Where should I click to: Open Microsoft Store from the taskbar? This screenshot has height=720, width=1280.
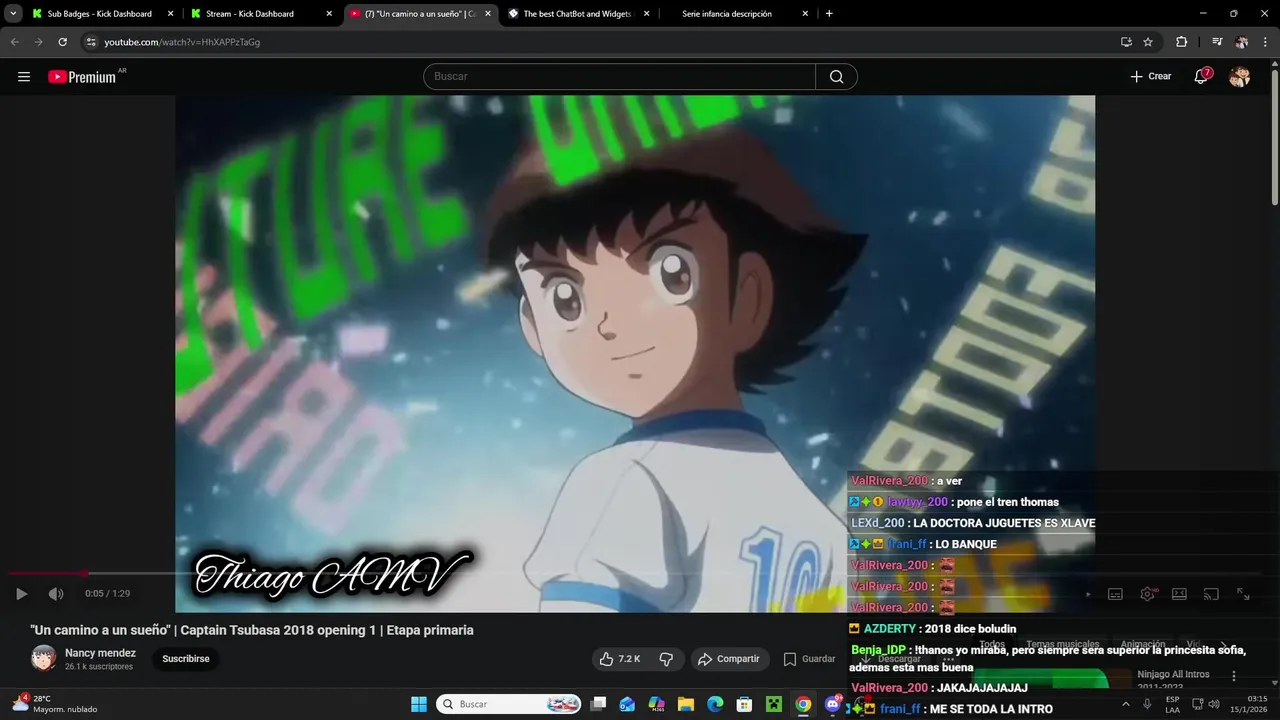tap(744, 704)
